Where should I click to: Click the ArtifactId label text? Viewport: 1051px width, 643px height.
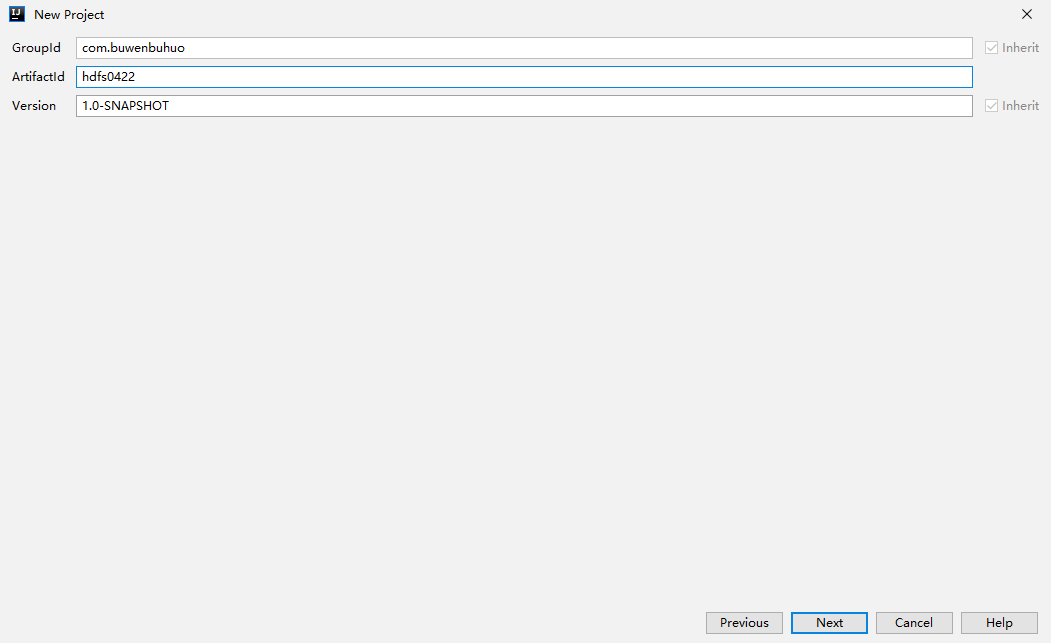38,76
